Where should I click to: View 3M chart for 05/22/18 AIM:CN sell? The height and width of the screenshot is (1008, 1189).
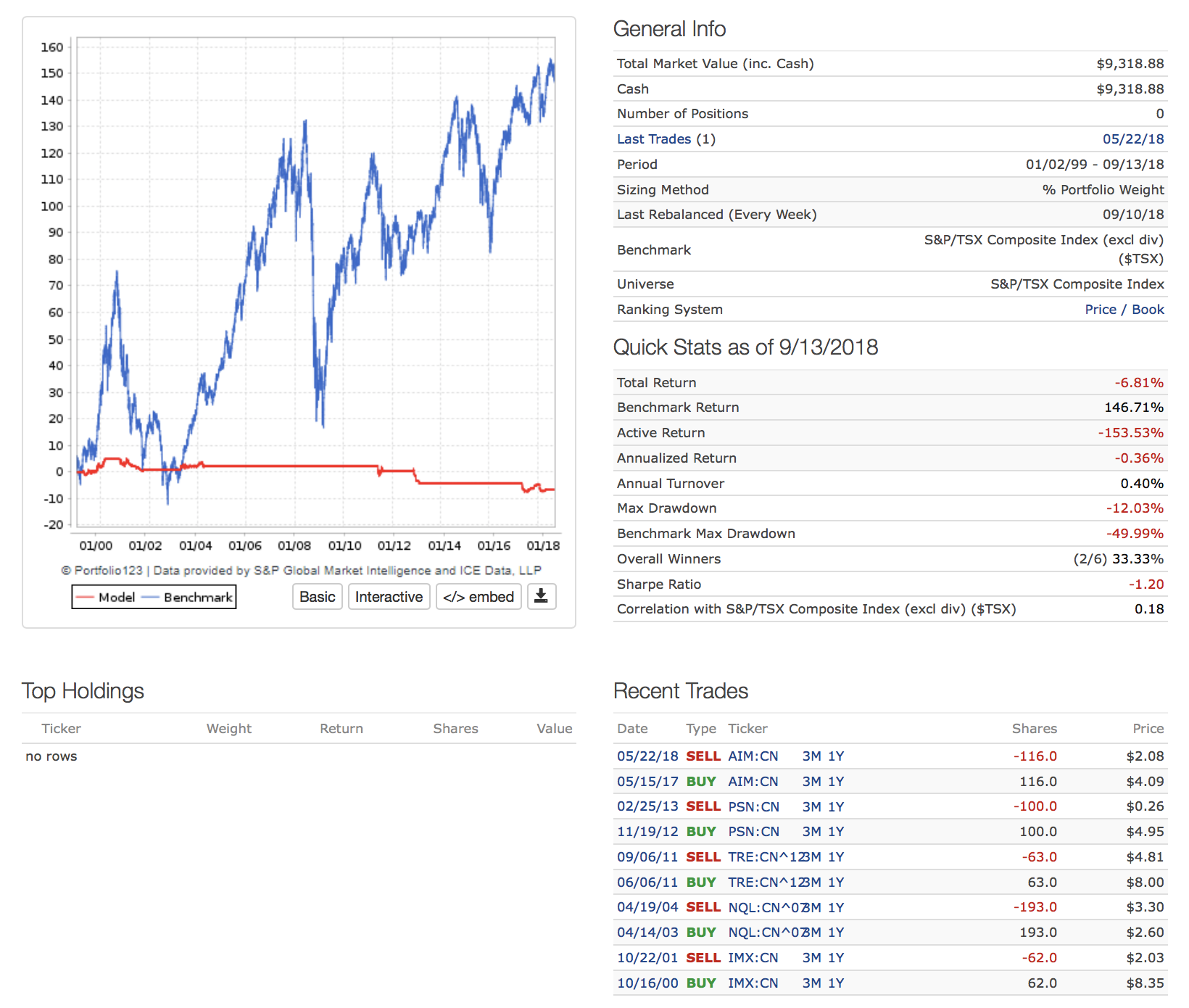pyautogui.click(x=811, y=756)
